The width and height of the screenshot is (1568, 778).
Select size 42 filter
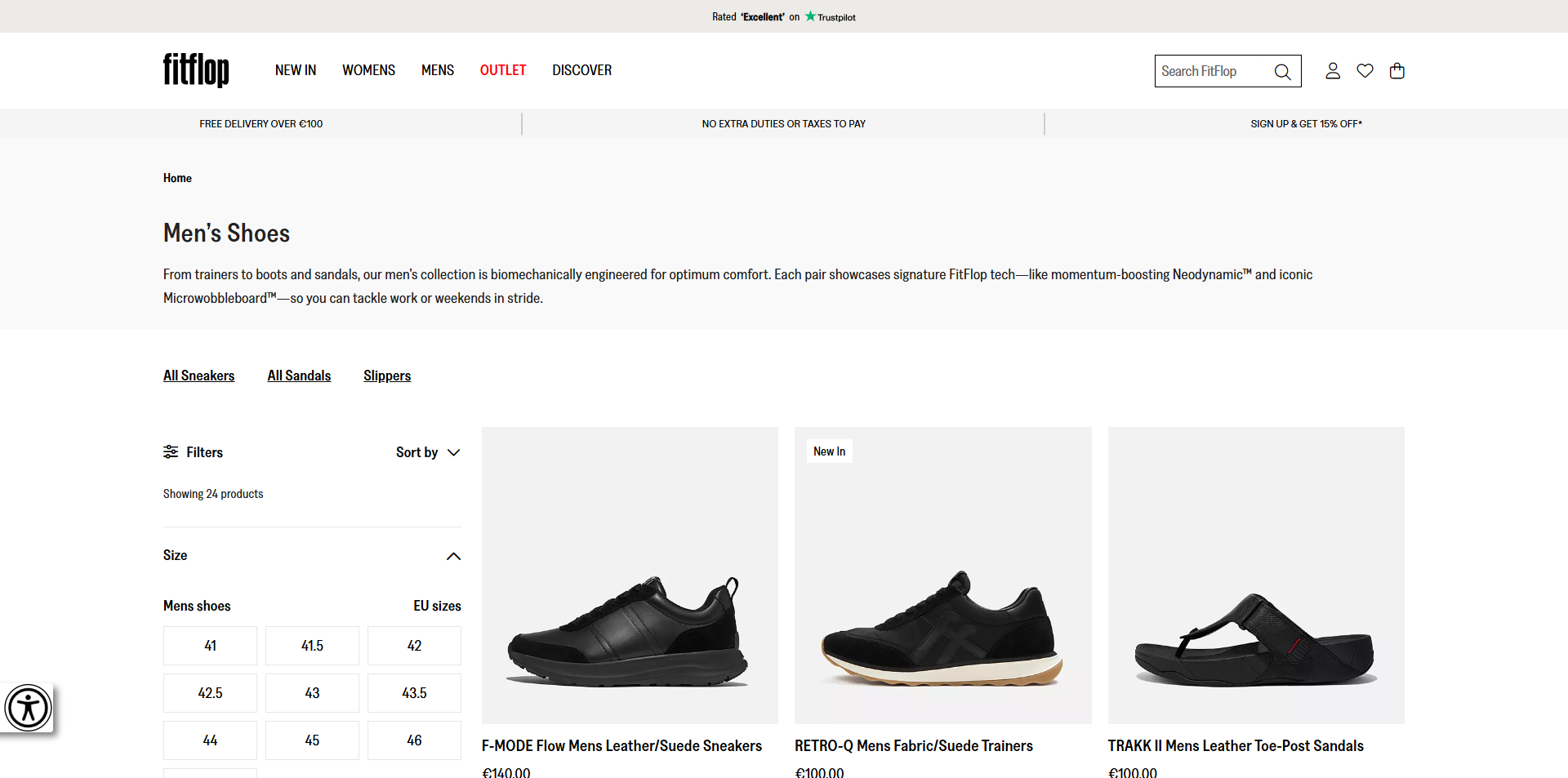click(x=414, y=646)
